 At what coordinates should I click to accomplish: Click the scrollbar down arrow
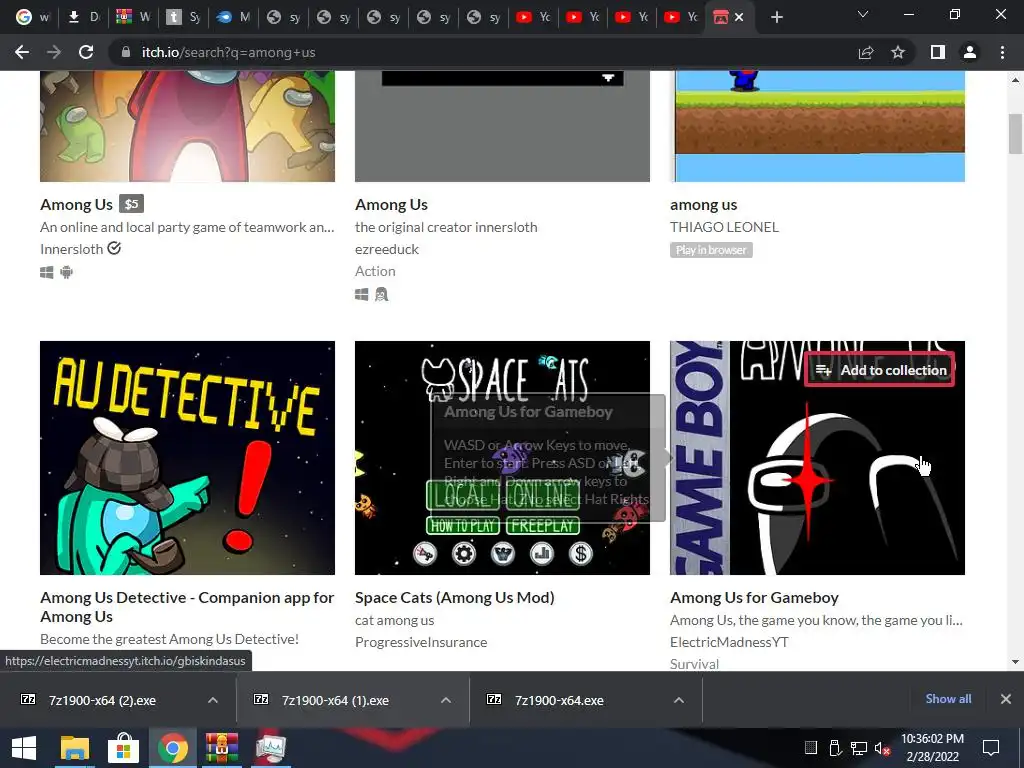[1015, 662]
